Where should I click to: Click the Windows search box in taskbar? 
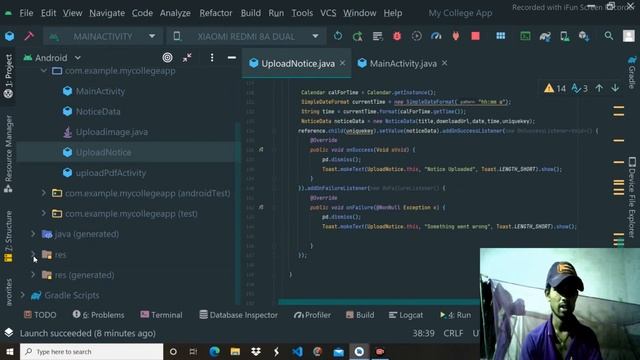[x=91, y=351]
